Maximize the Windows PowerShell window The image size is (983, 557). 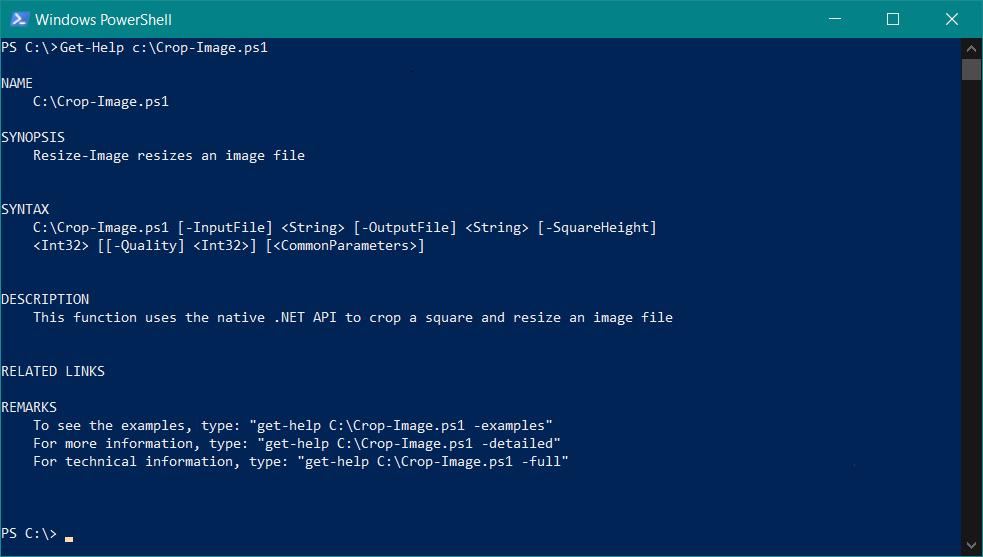click(x=893, y=19)
